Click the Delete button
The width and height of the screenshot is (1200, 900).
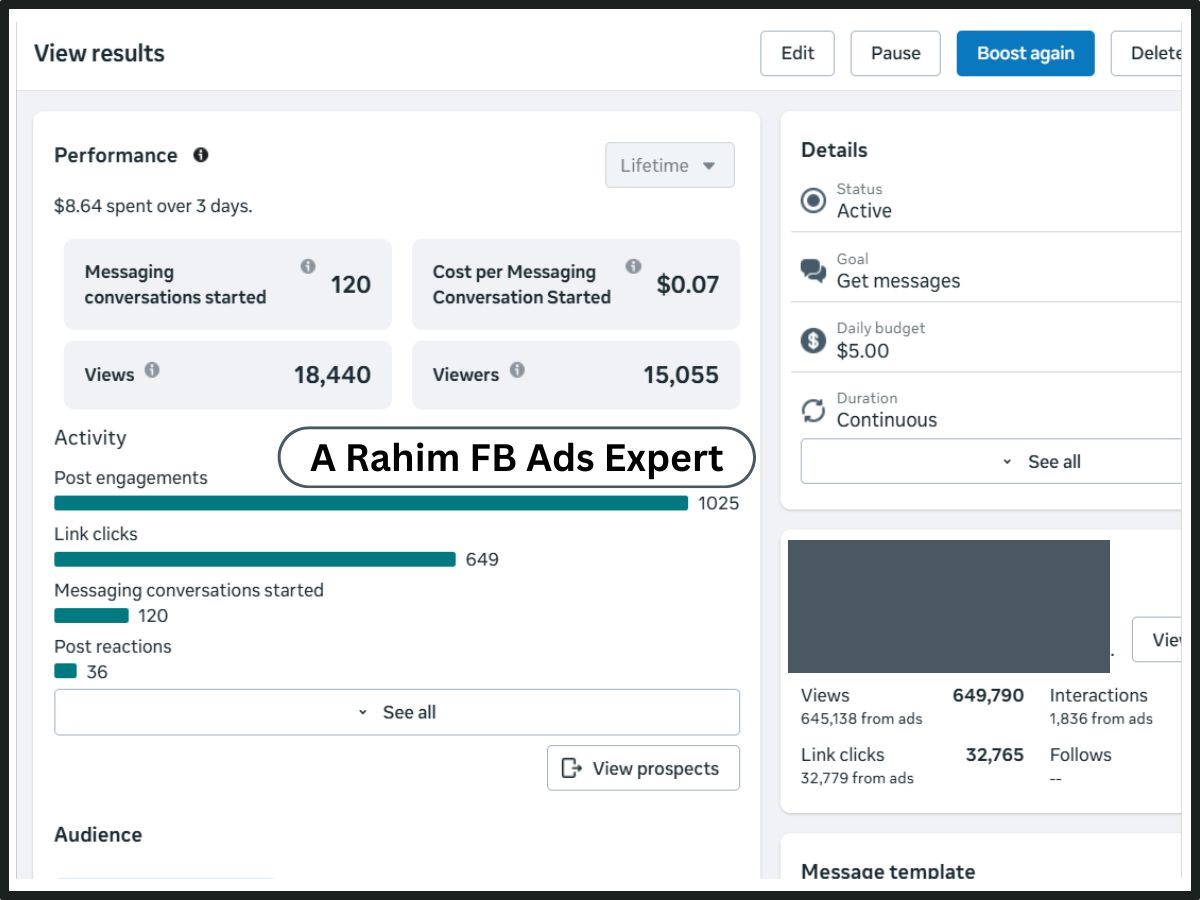(1147, 53)
